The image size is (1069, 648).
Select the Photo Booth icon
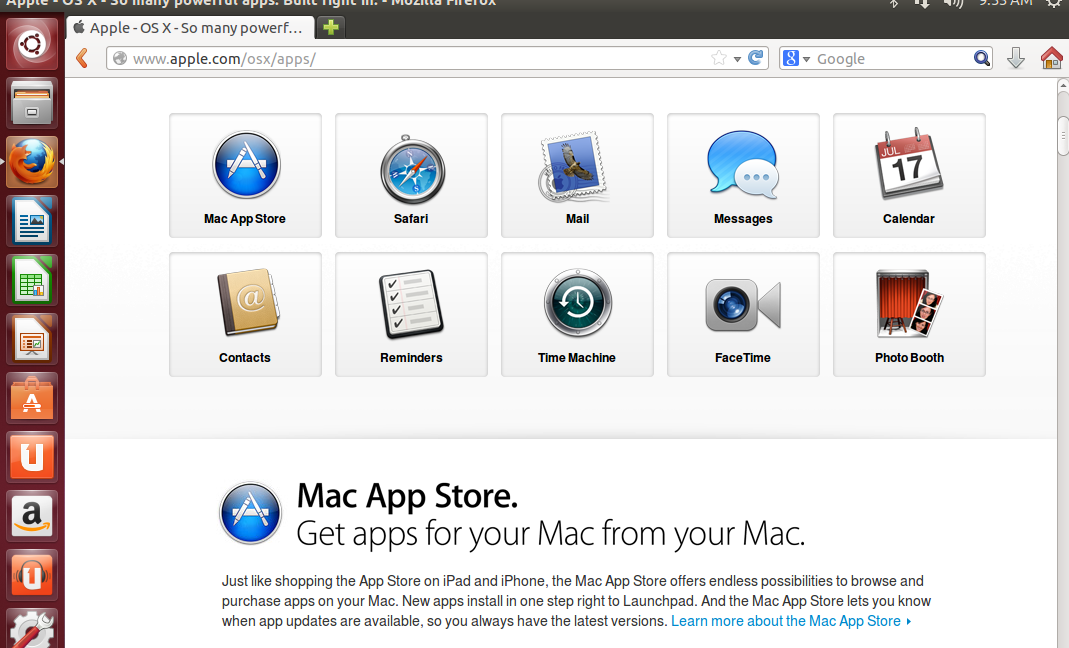(909, 304)
